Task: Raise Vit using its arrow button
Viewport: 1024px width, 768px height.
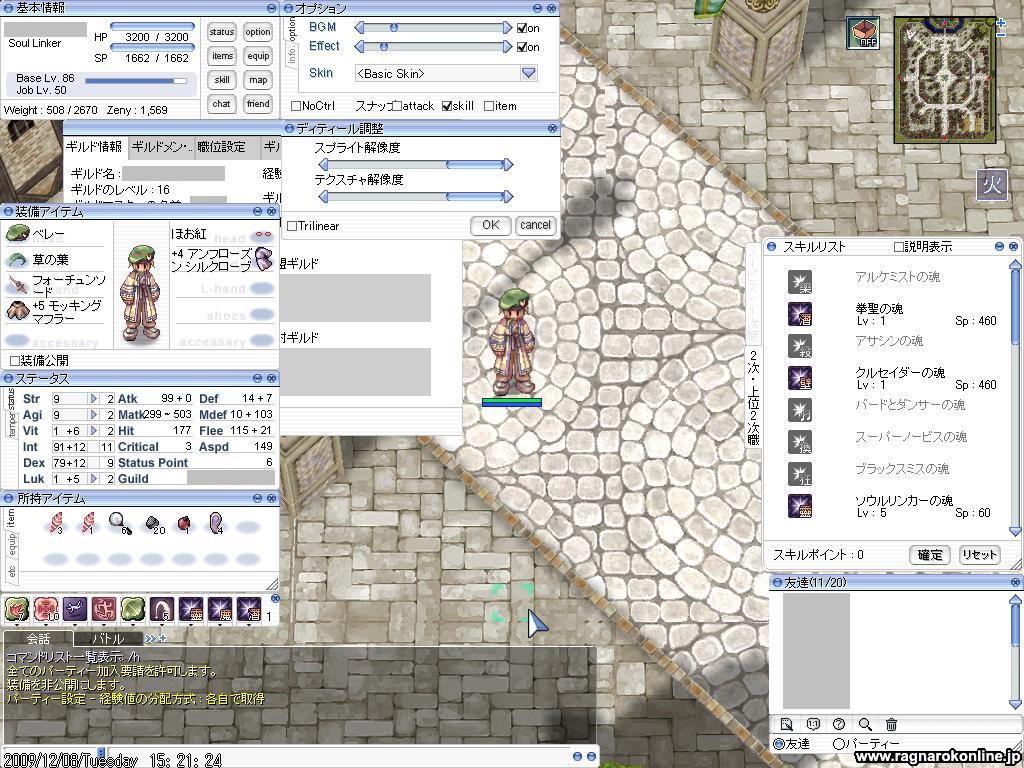Action: (94, 430)
